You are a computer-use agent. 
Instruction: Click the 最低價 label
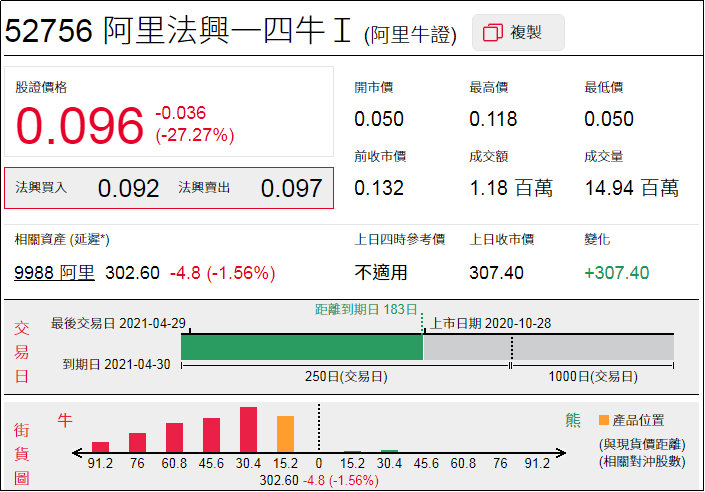click(x=603, y=87)
